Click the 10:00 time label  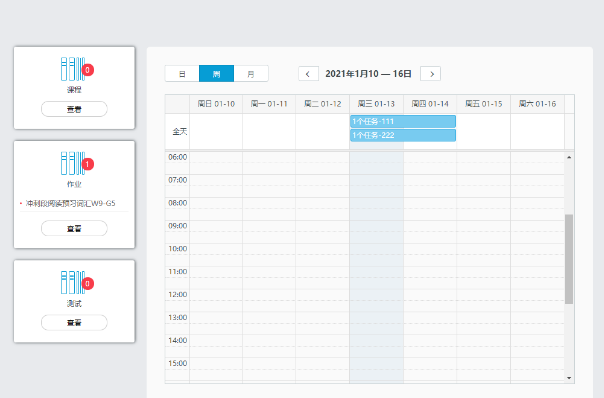(x=178, y=249)
